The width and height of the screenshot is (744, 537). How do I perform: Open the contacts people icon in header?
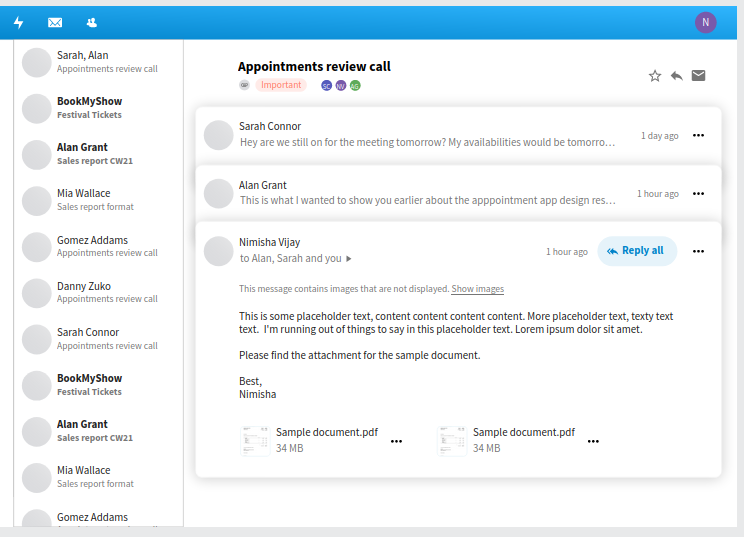92,22
